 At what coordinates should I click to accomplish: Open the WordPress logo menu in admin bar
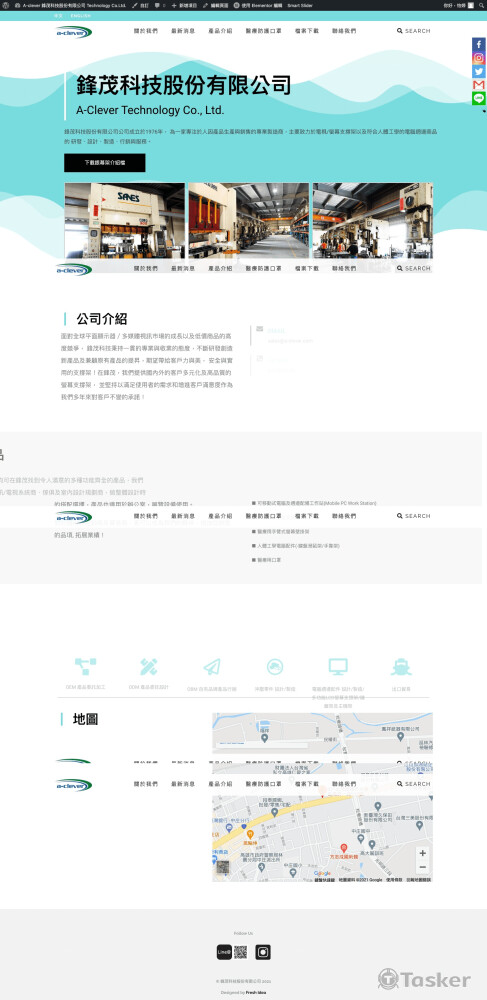[6, 4]
